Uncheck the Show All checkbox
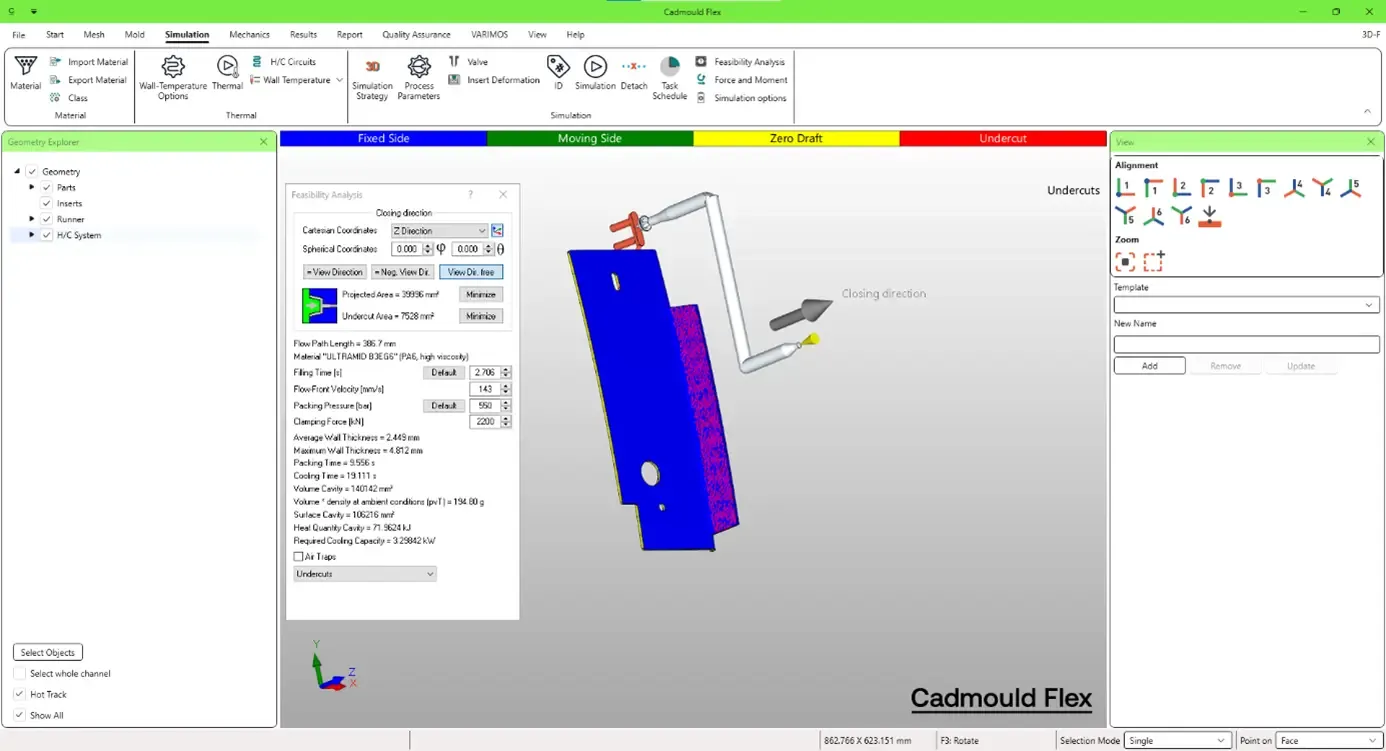The image size is (1386, 751). 19,716
